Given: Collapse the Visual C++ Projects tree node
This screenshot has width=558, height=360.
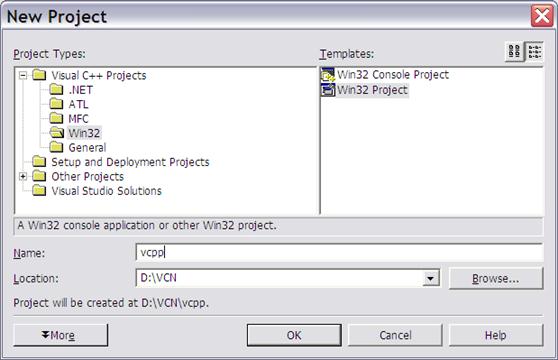Looking at the screenshot, I should click(23, 75).
